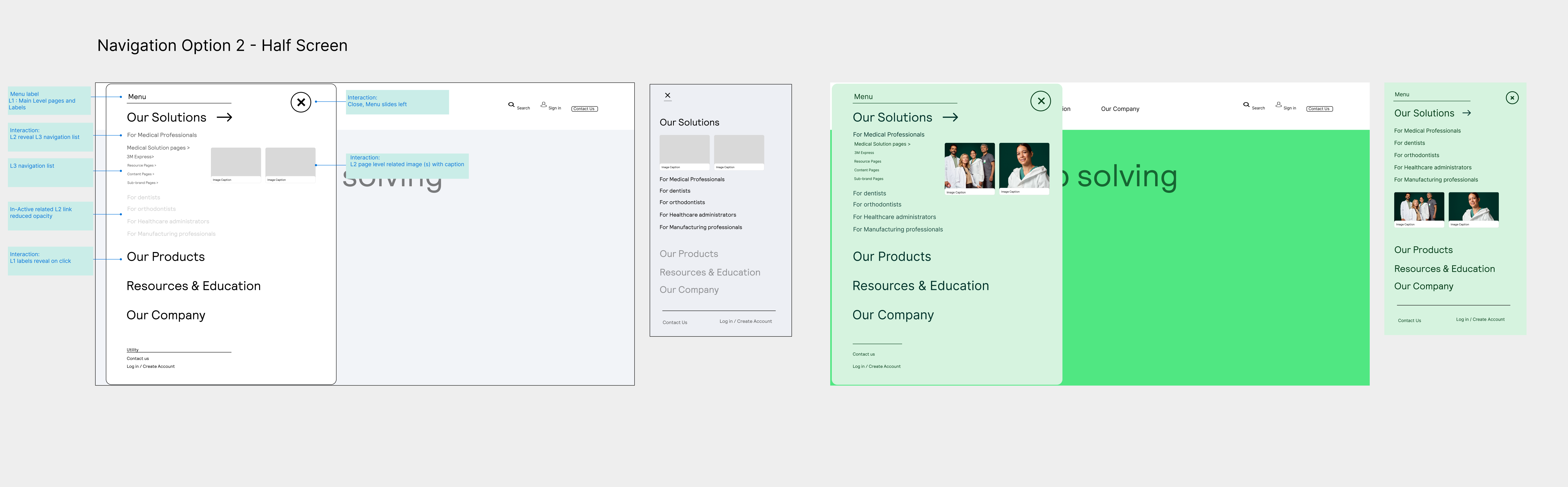Click the Sign in person icon in the wireframe header
The image size is (1568, 487).
click(543, 104)
